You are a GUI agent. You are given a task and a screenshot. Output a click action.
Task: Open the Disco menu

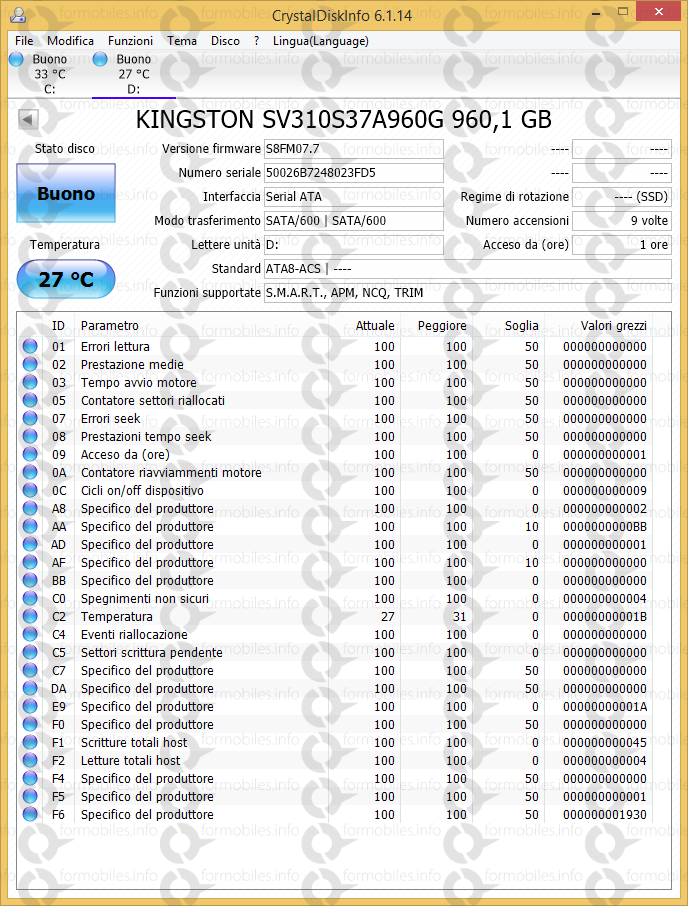(225, 41)
